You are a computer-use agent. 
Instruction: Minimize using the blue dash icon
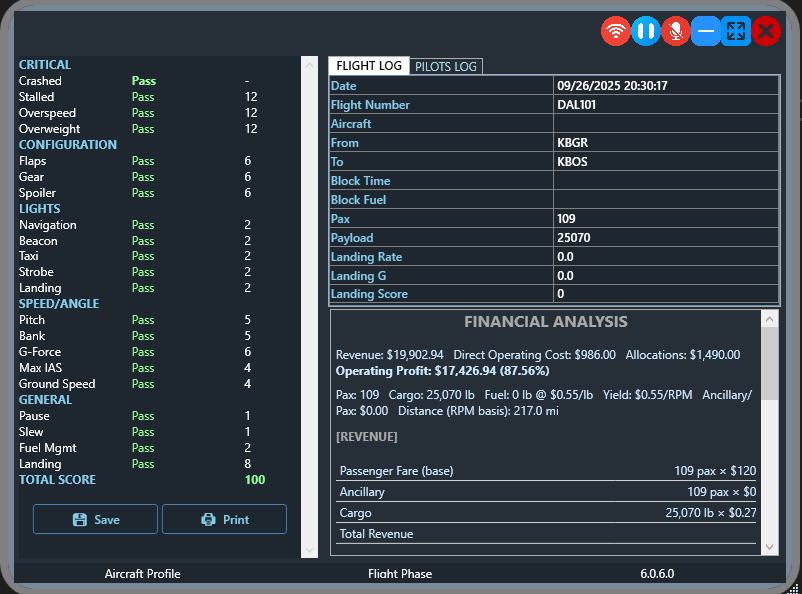(x=706, y=31)
